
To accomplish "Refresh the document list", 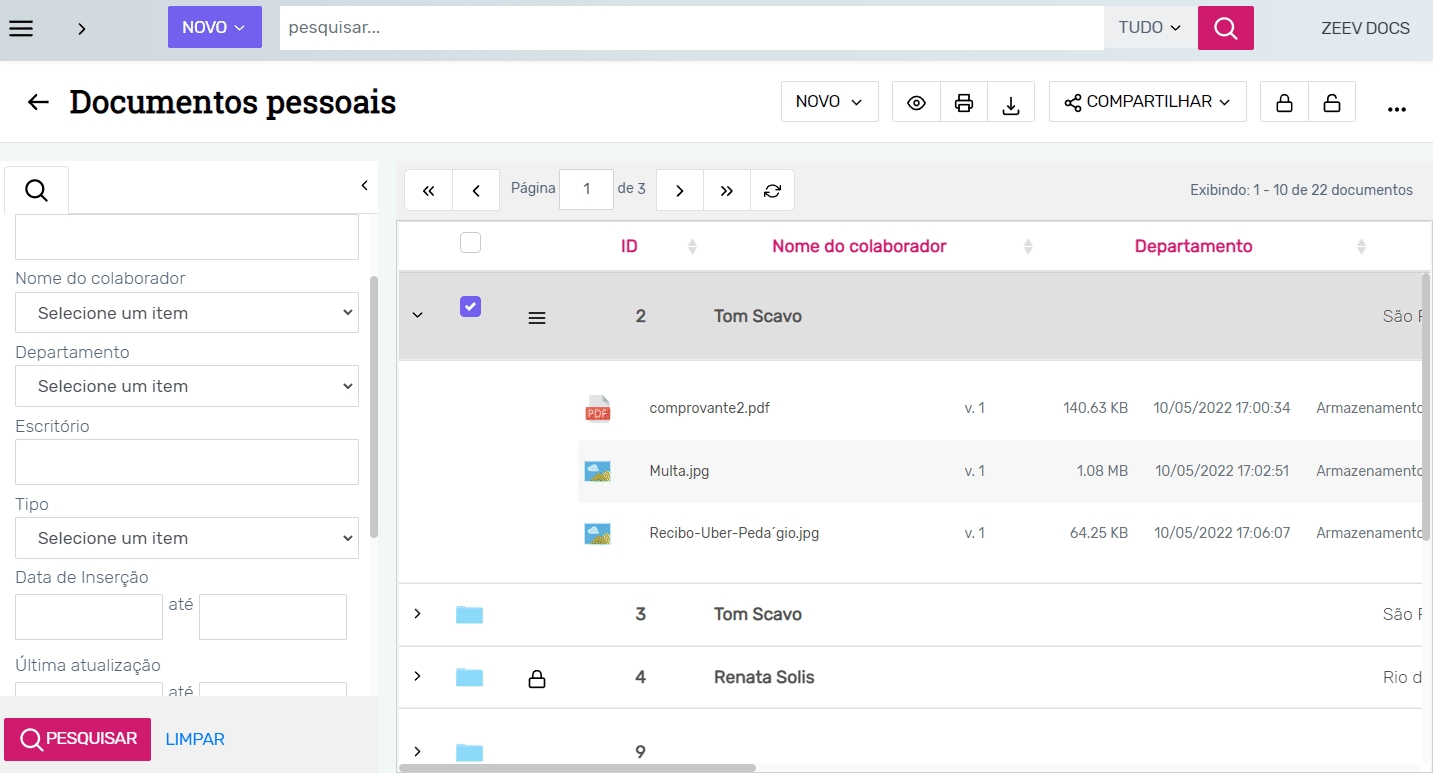I will coord(772,190).
